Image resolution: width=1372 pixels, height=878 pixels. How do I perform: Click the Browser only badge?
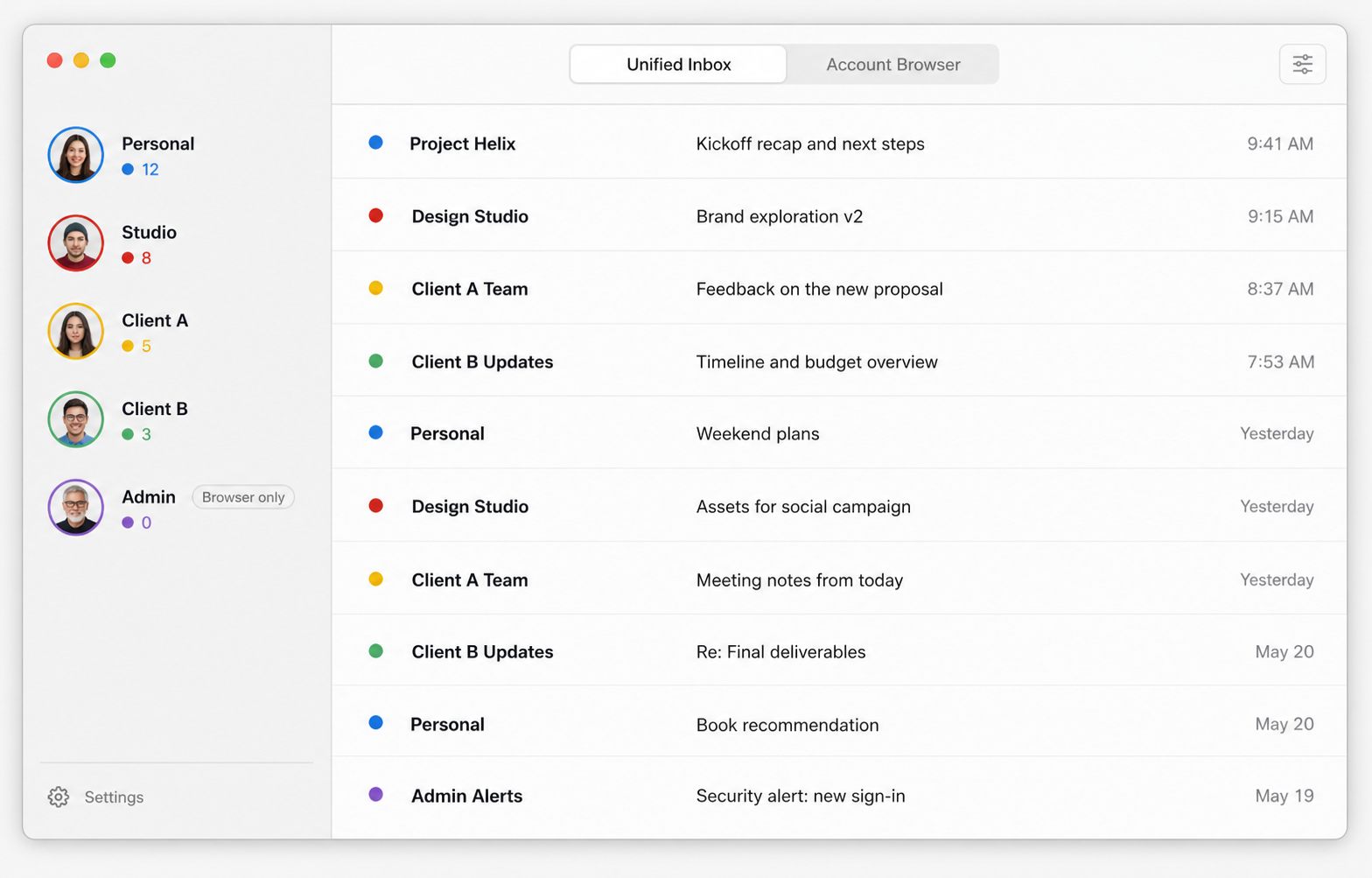[x=243, y=497]
